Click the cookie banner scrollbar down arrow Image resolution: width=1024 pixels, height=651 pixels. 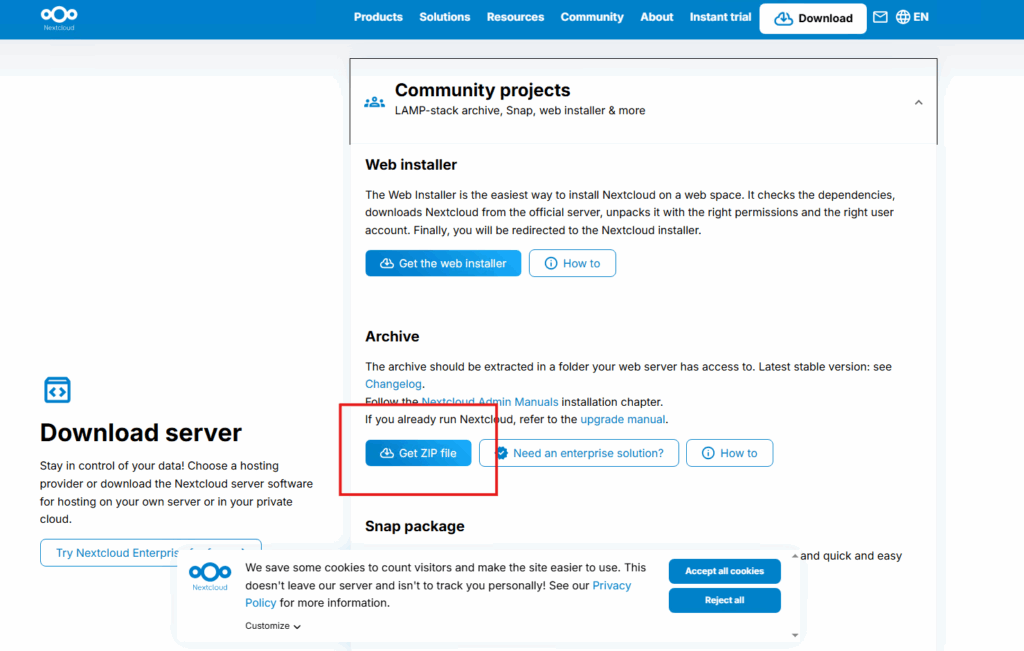[x=795, y=634]
